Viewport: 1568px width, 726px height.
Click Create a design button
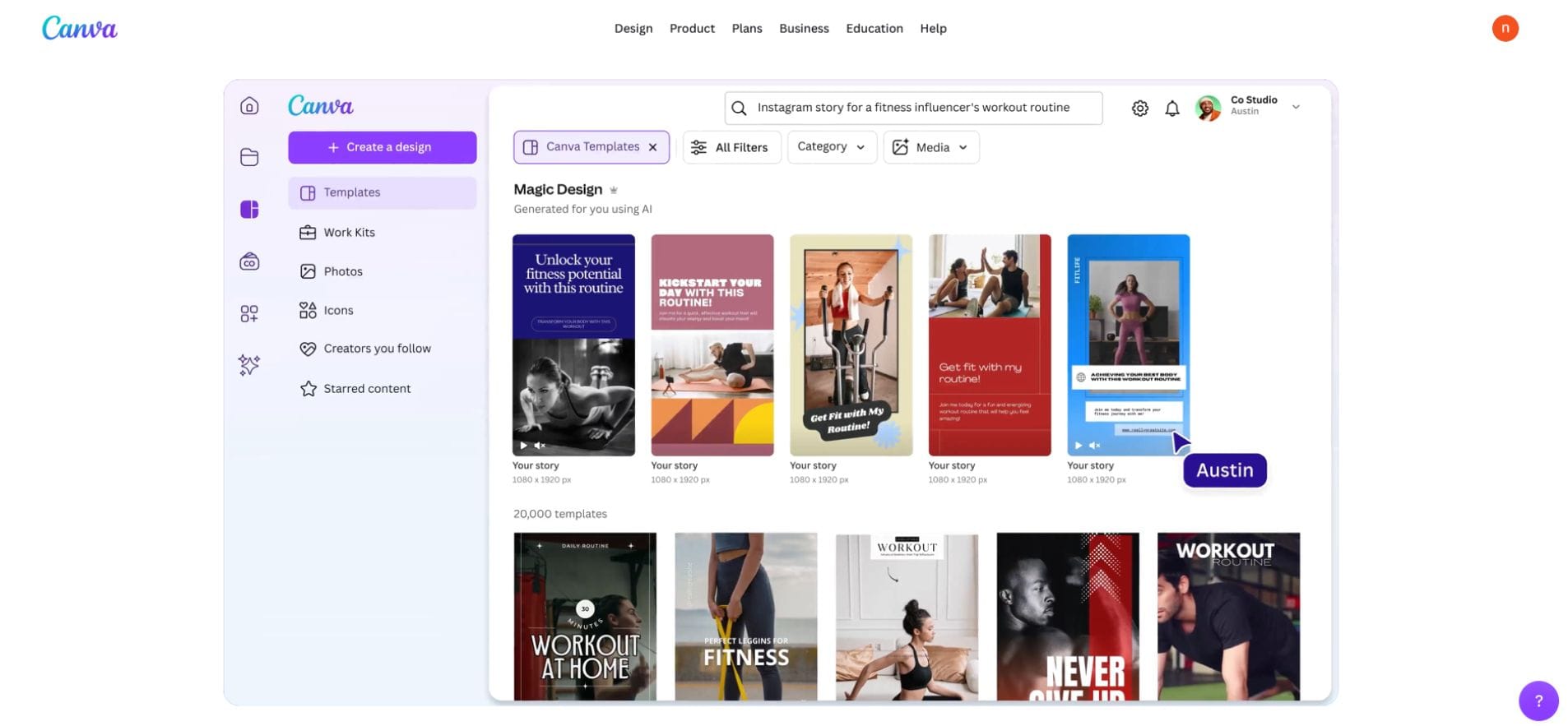pos(382,147)
